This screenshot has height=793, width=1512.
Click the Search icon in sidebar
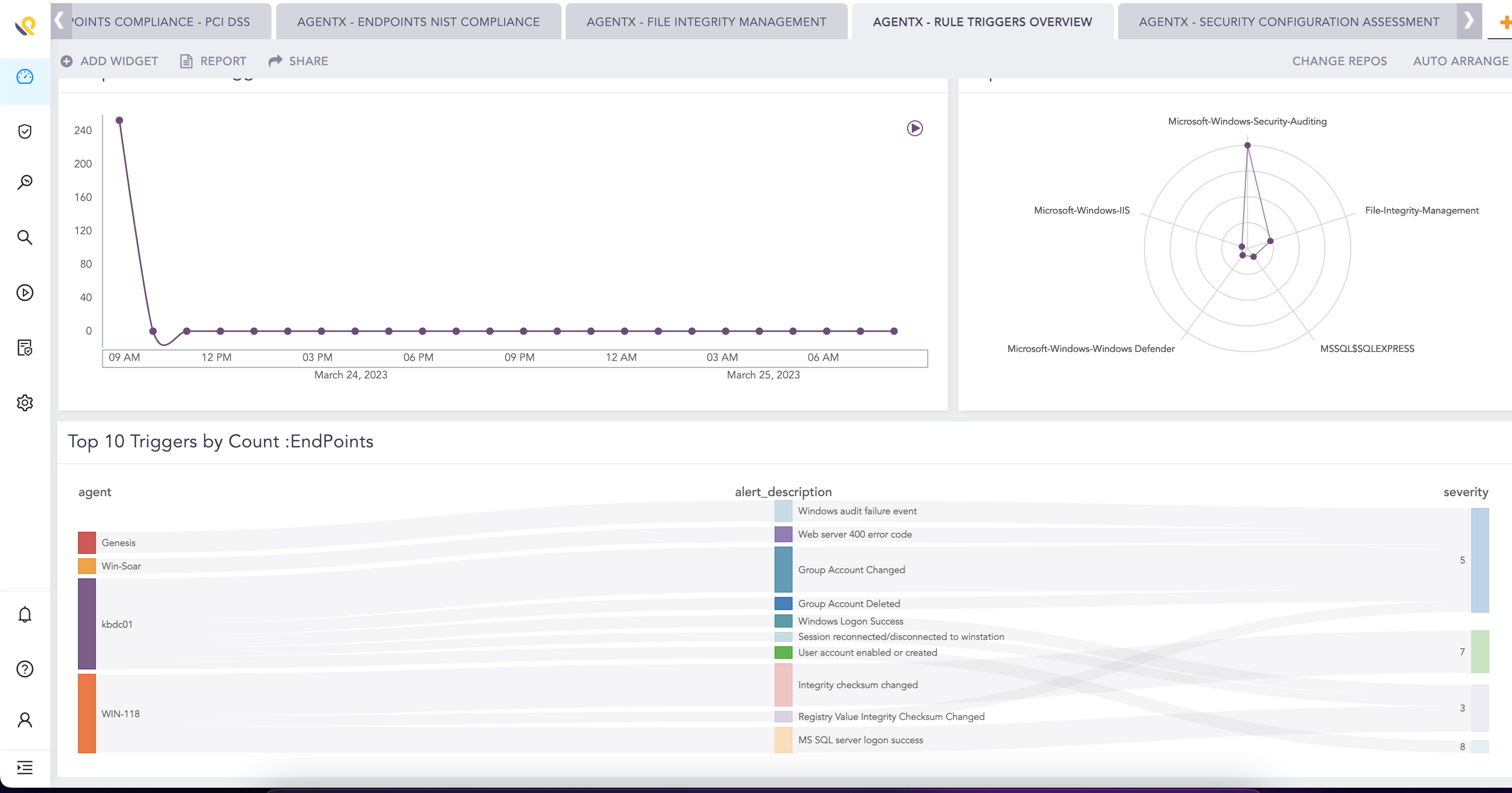click(x=24, y=237)
